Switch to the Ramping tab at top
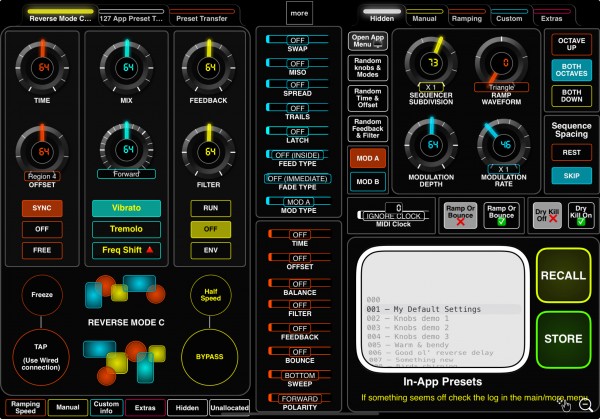600x419 pixels. pyautogui.click(x=466, y=16)
